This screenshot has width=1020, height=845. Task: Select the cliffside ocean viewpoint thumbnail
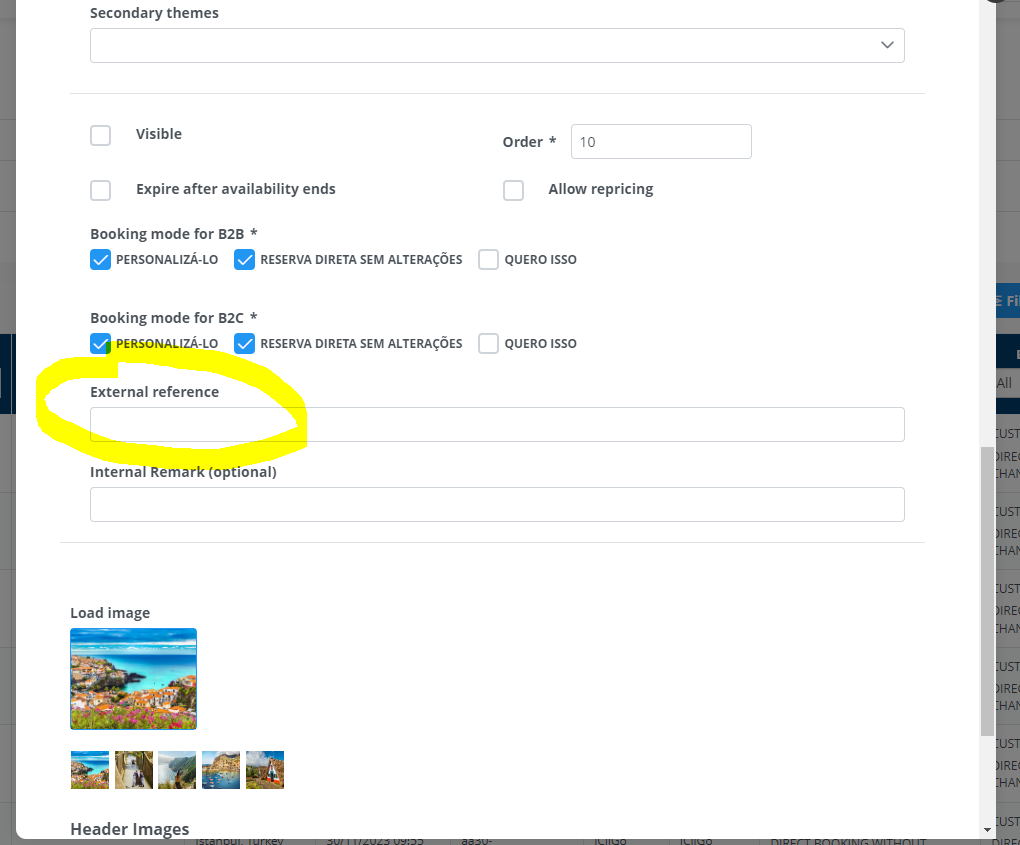coord(177,770)
